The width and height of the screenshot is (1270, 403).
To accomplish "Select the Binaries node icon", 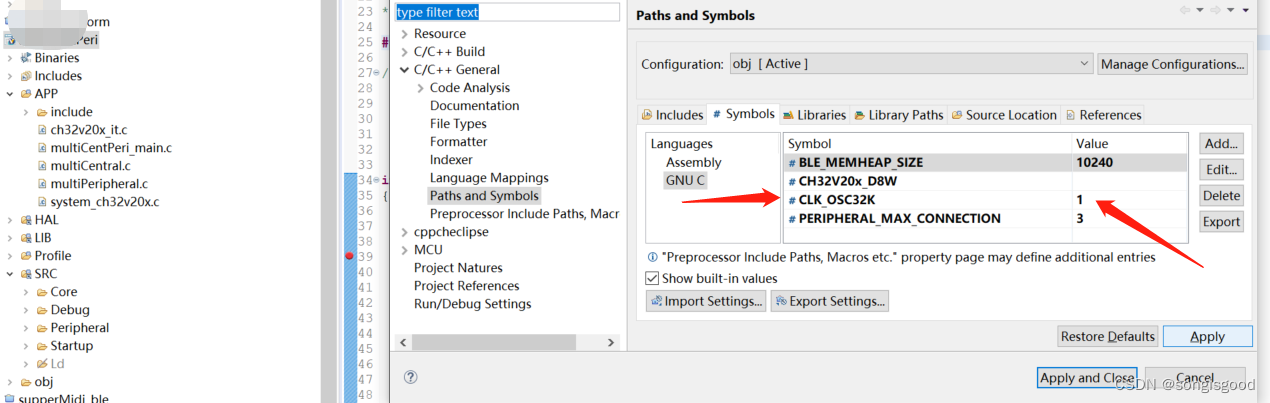I will [25, 58].
